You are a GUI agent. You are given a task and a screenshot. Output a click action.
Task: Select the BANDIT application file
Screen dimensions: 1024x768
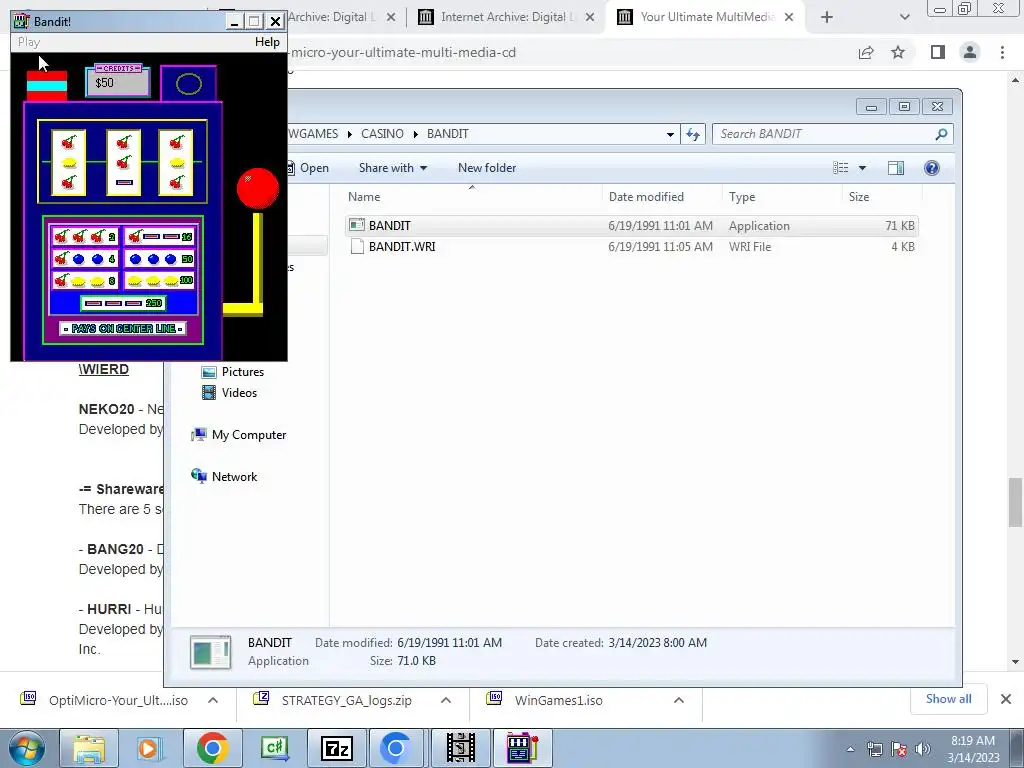pos(632,225)
